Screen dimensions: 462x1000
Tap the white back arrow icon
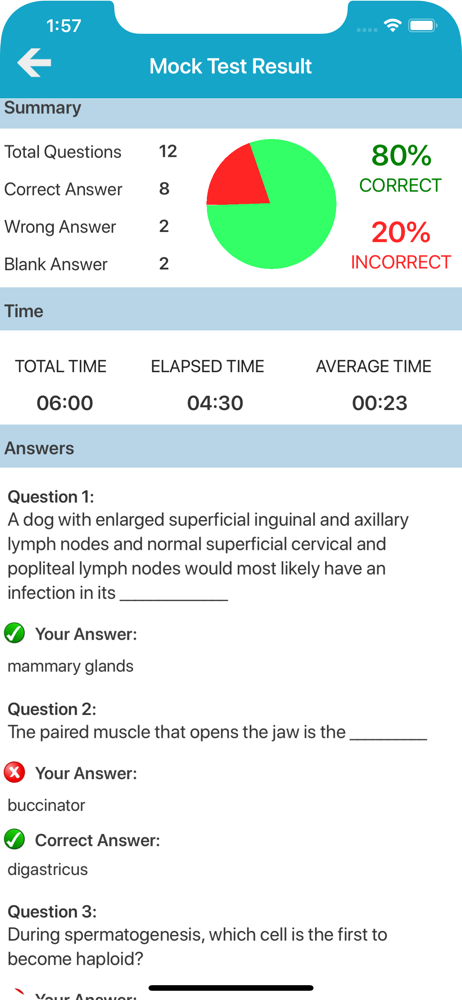pos(34,64)
